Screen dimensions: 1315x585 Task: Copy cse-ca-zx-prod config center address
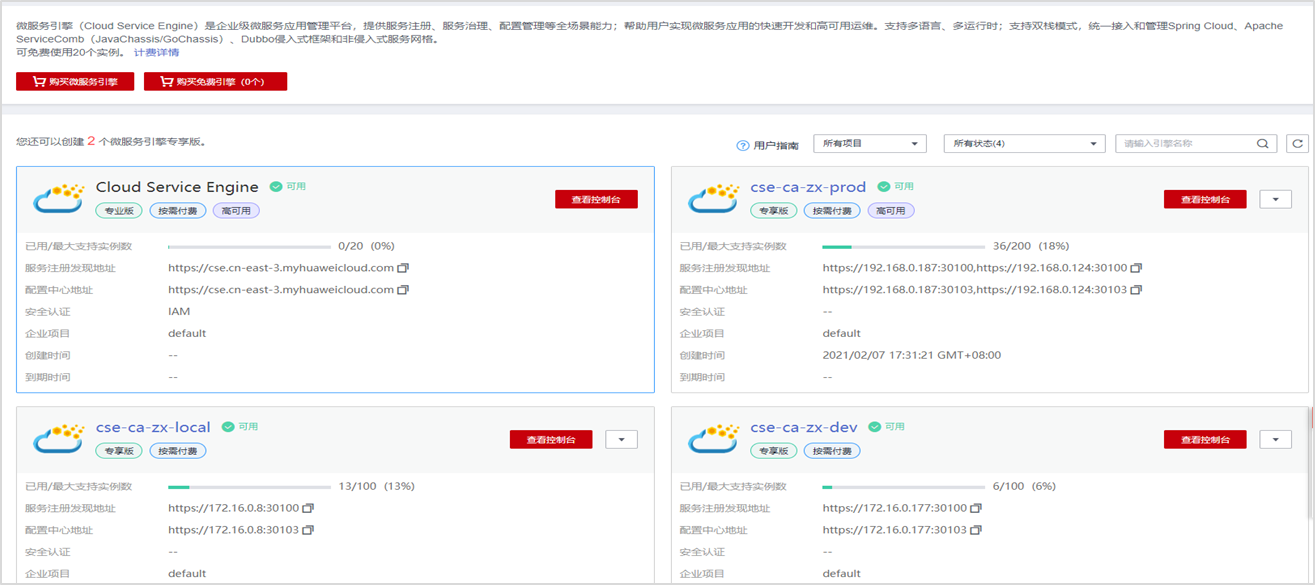tap(1136, 290)
